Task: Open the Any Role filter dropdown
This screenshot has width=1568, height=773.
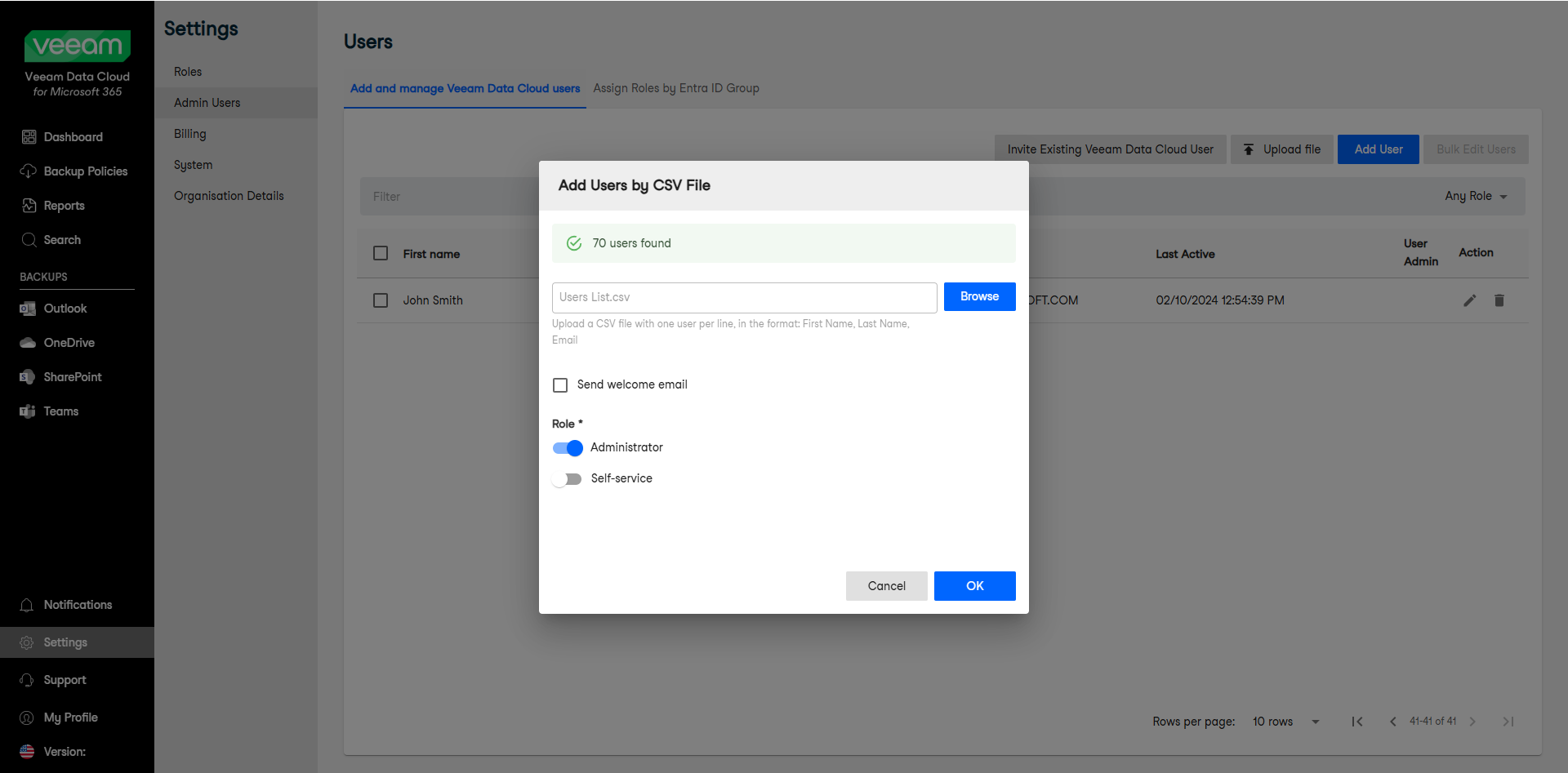Action: pyautogui.click(x=1476, y=196)
